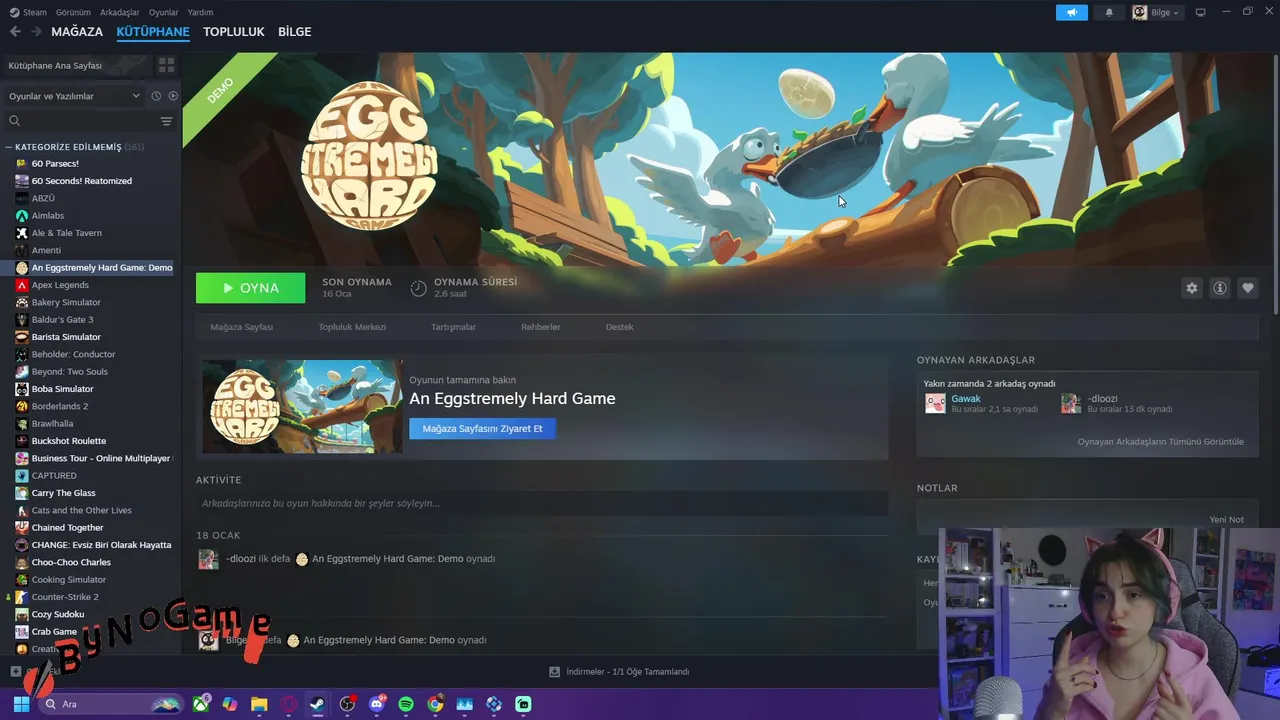Open Spotify from taskbar
1280x720 pixels.
(406, 704)
